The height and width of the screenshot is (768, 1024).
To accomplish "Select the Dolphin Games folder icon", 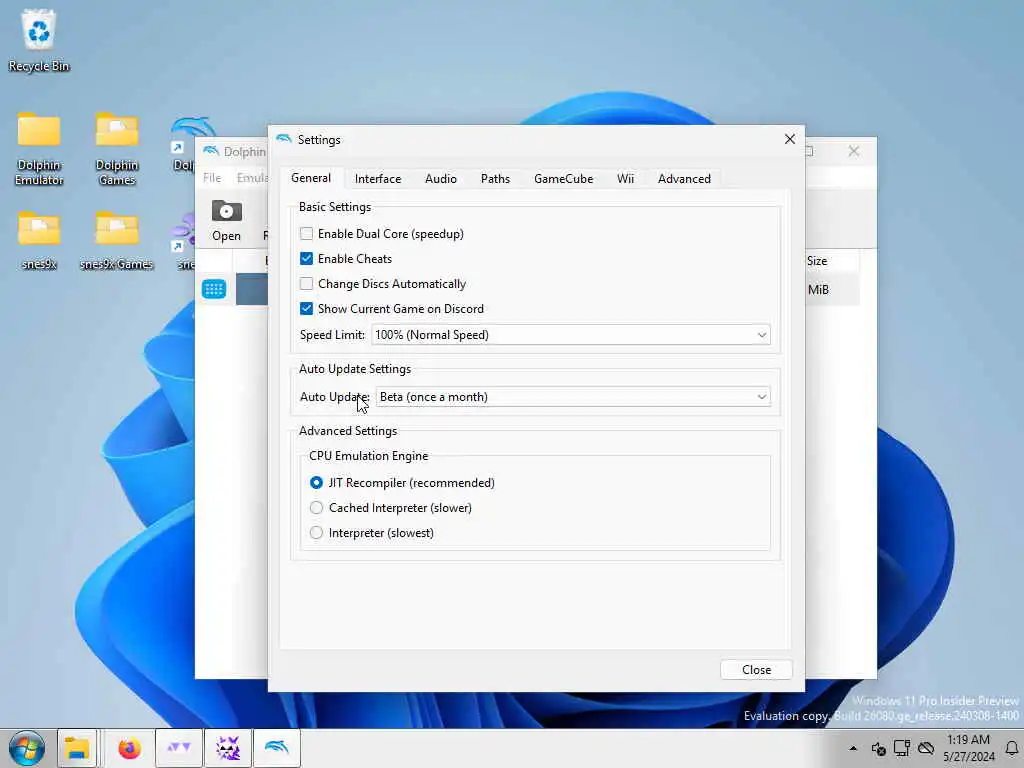I will 117,149.
